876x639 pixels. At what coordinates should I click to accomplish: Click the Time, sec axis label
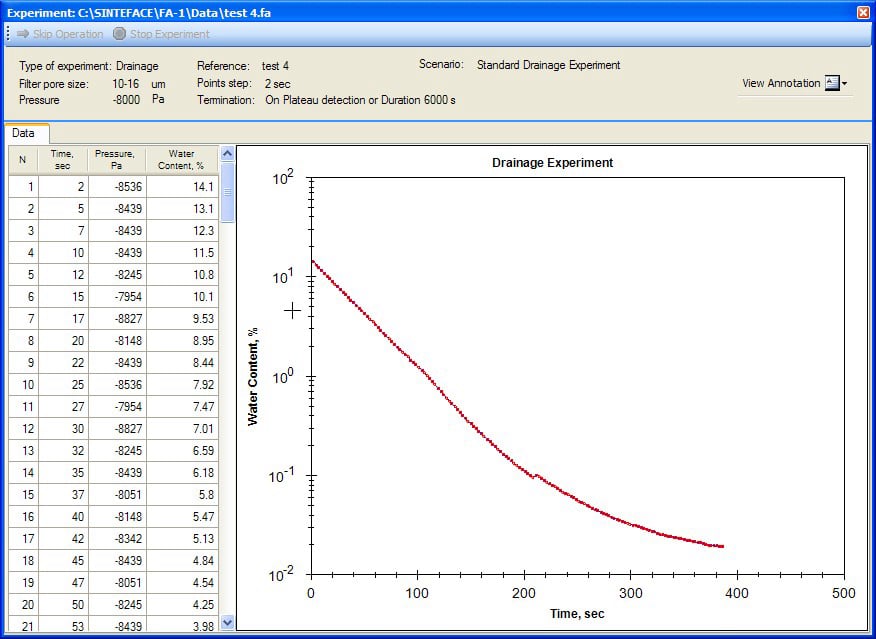click(577, 613)
